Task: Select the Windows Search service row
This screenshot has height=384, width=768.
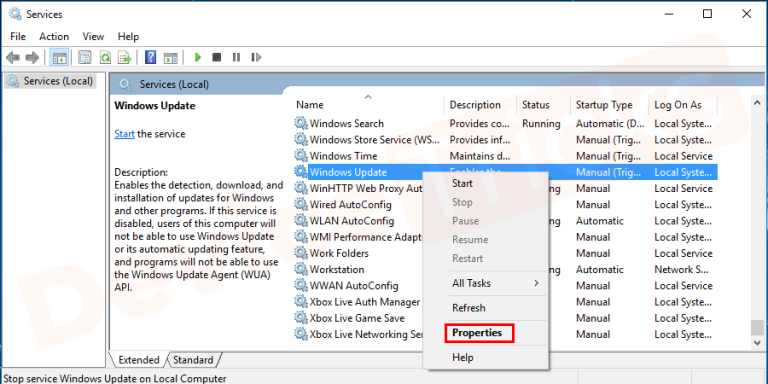Action: 505,123
